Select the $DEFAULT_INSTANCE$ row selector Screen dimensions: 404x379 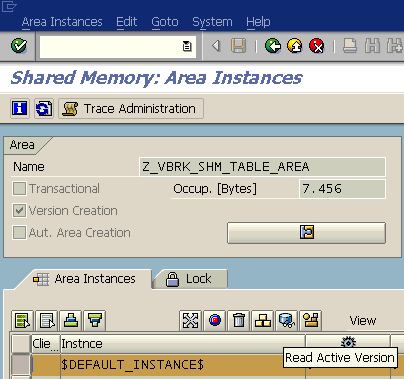[x=21, y=364]
